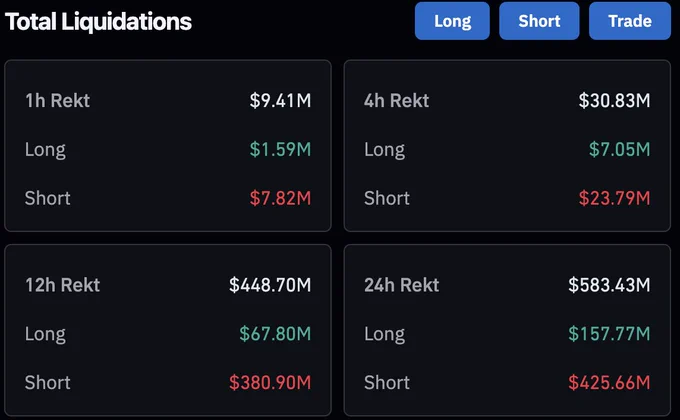Open the Trade button
Viewport: 680px width, 420px height.
630,21
